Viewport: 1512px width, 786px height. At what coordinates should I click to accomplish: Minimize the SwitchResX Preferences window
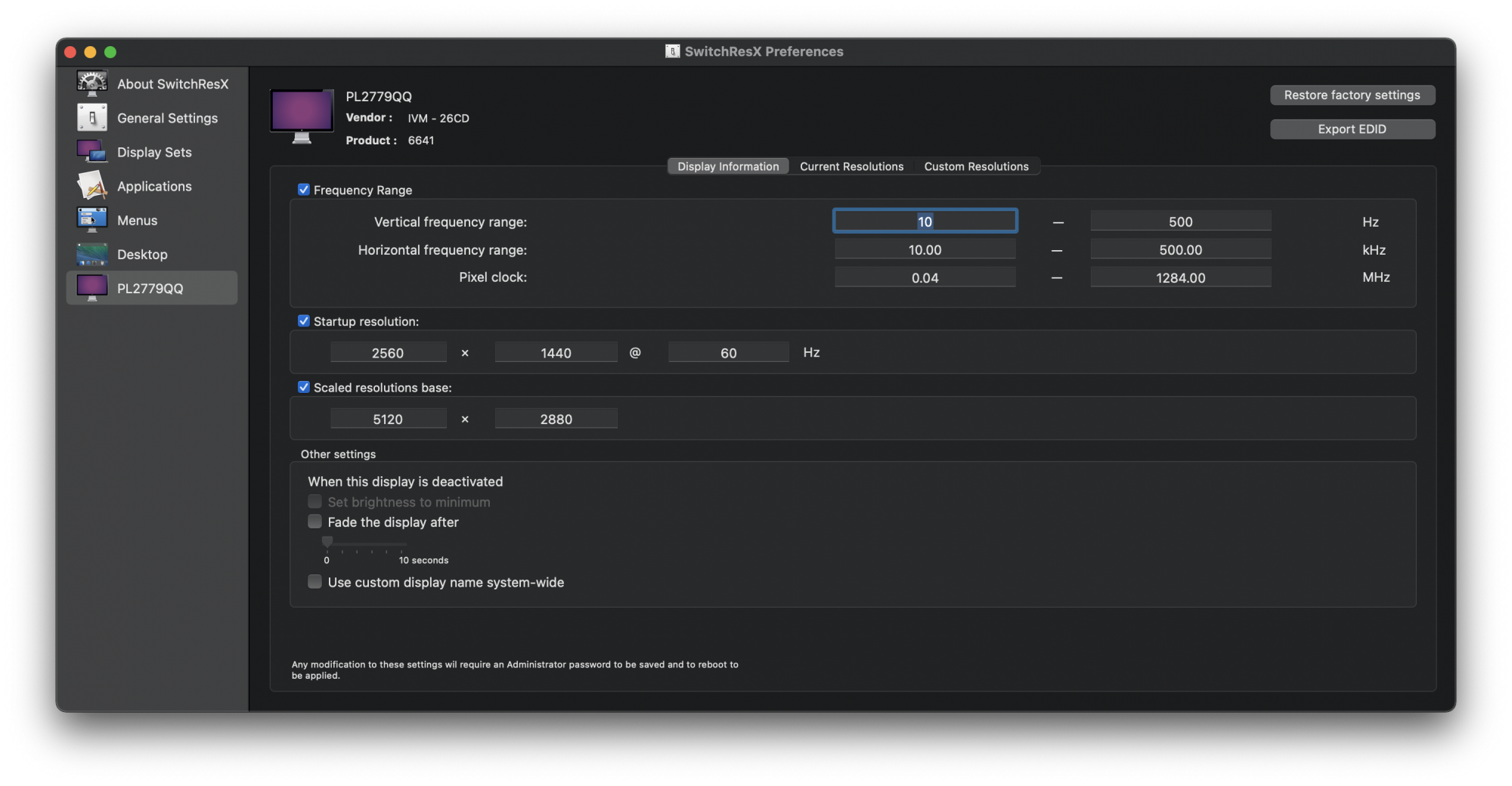pos(90,52)
